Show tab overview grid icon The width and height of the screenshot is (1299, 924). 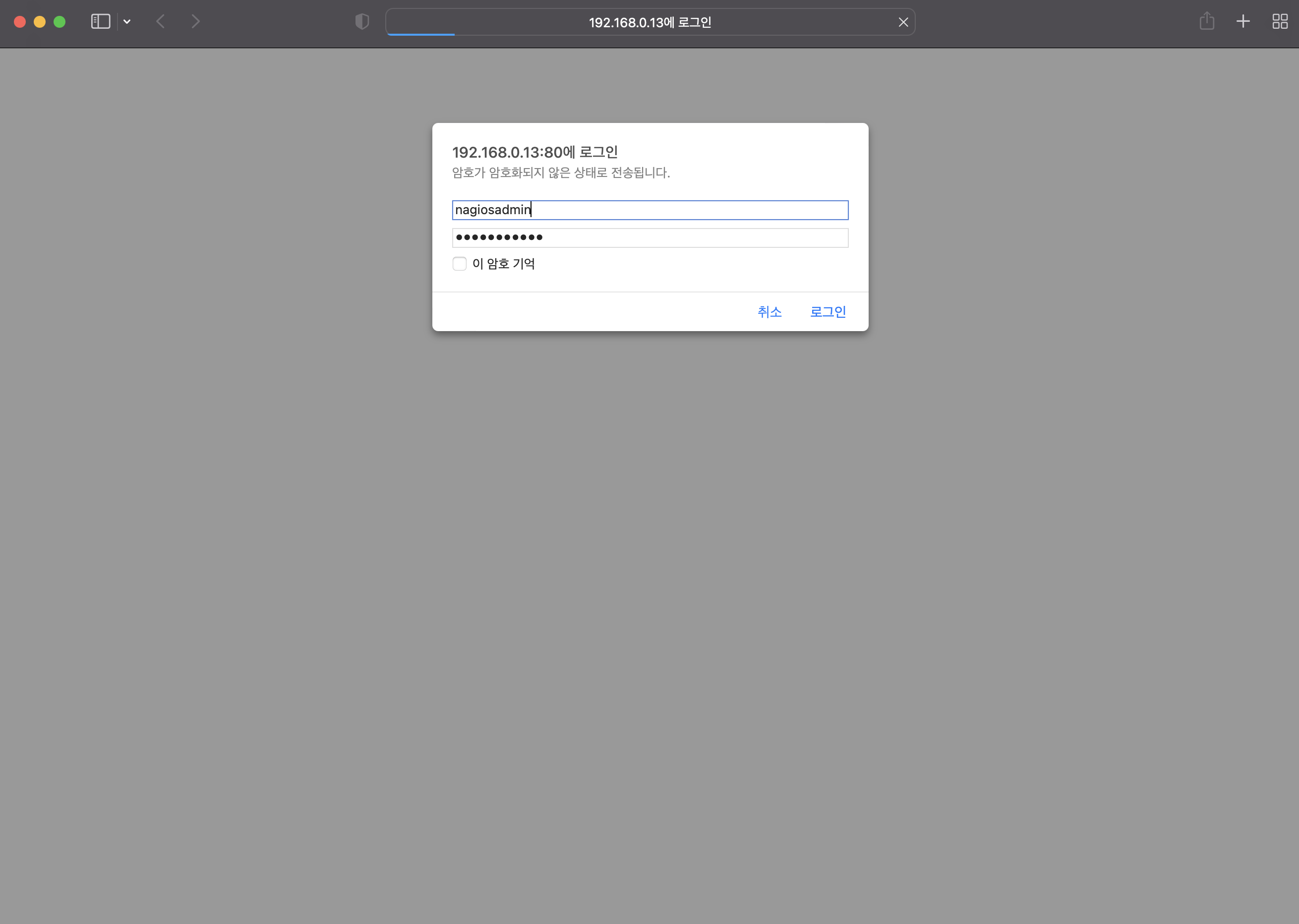point(1279,22)
